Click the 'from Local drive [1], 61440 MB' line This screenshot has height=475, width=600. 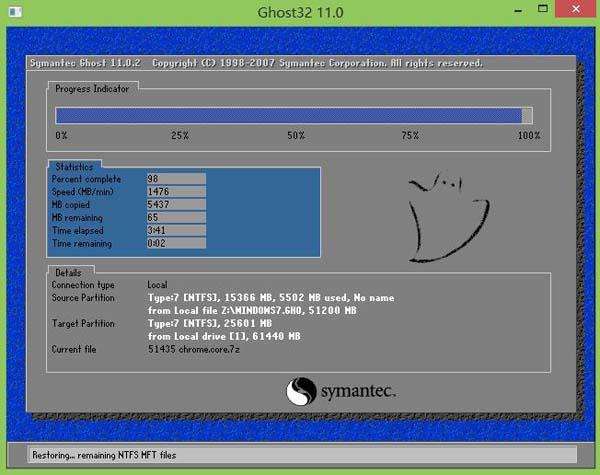(x=224, y=336)
